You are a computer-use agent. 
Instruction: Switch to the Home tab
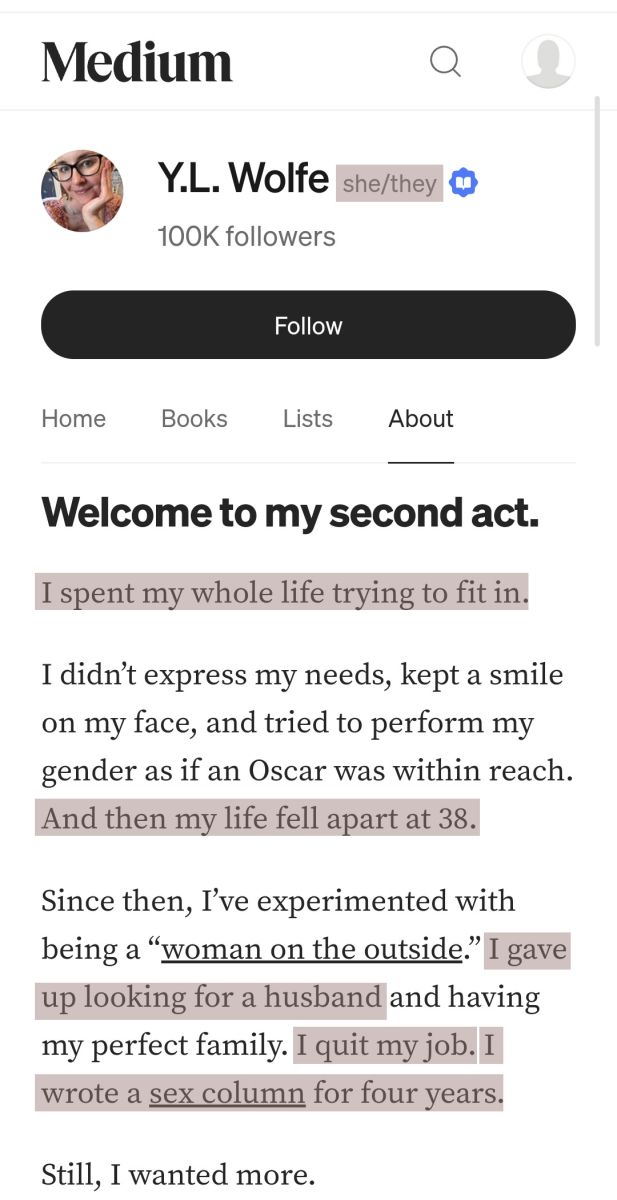[73, 419]
